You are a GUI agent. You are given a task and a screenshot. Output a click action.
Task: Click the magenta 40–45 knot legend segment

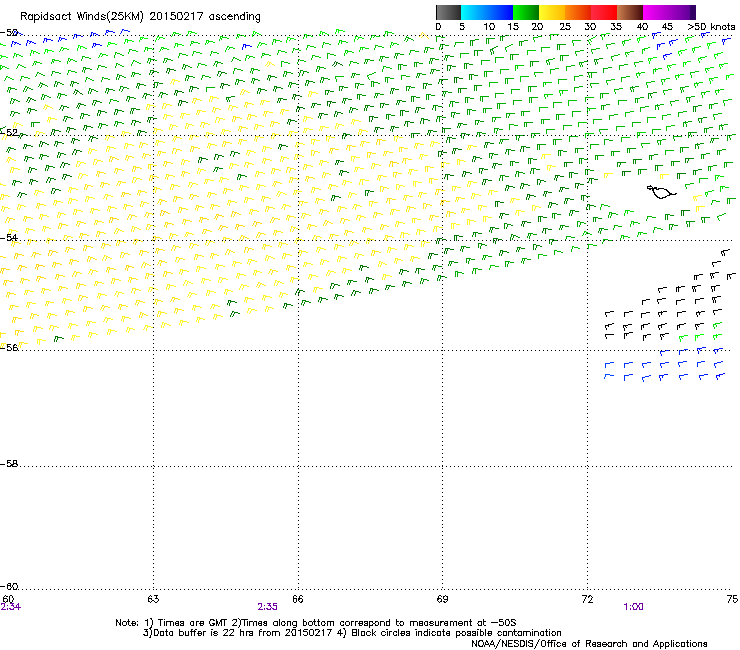coord(656,12)
